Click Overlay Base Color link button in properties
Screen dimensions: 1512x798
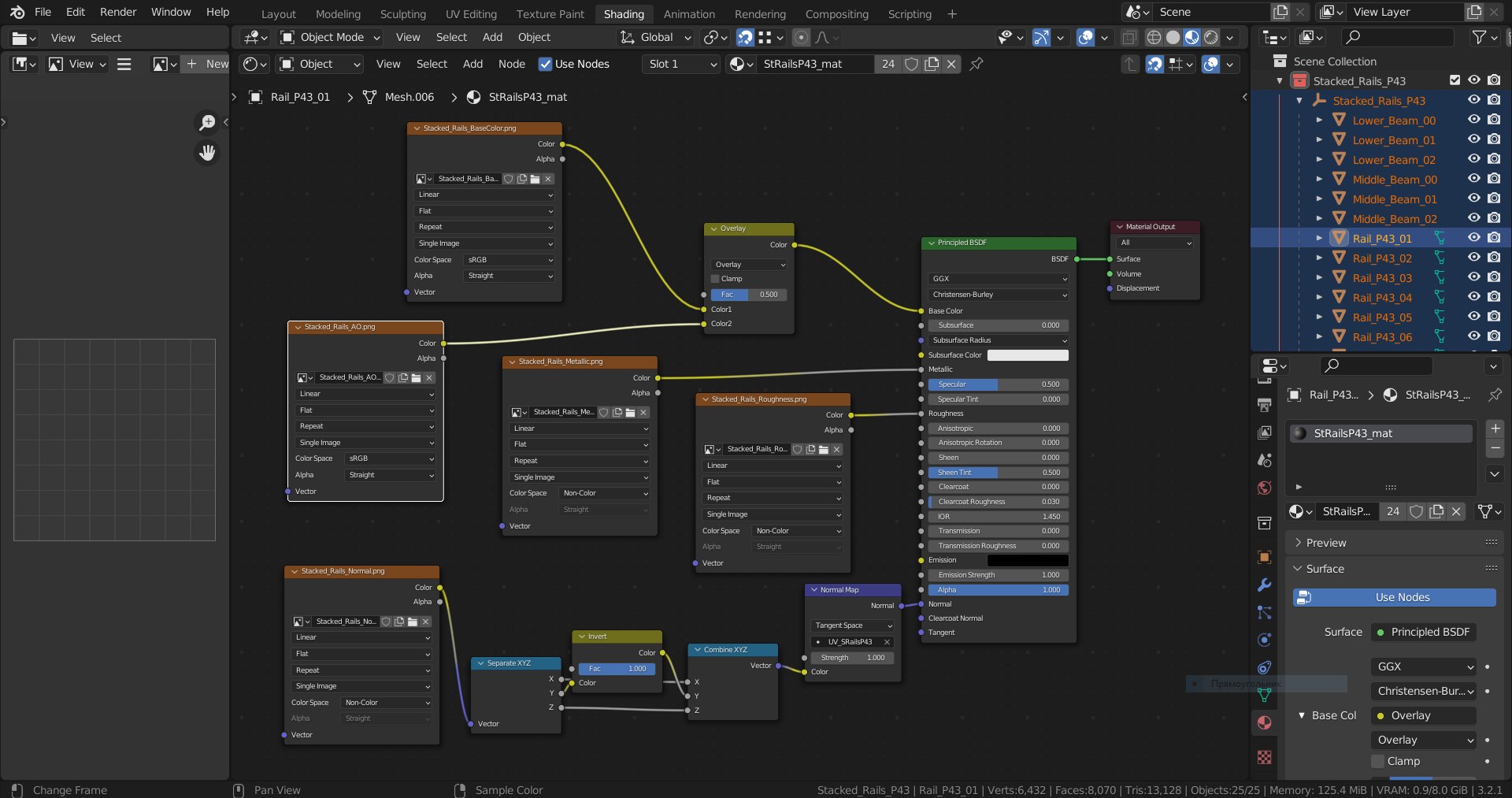click(1423, 715)
